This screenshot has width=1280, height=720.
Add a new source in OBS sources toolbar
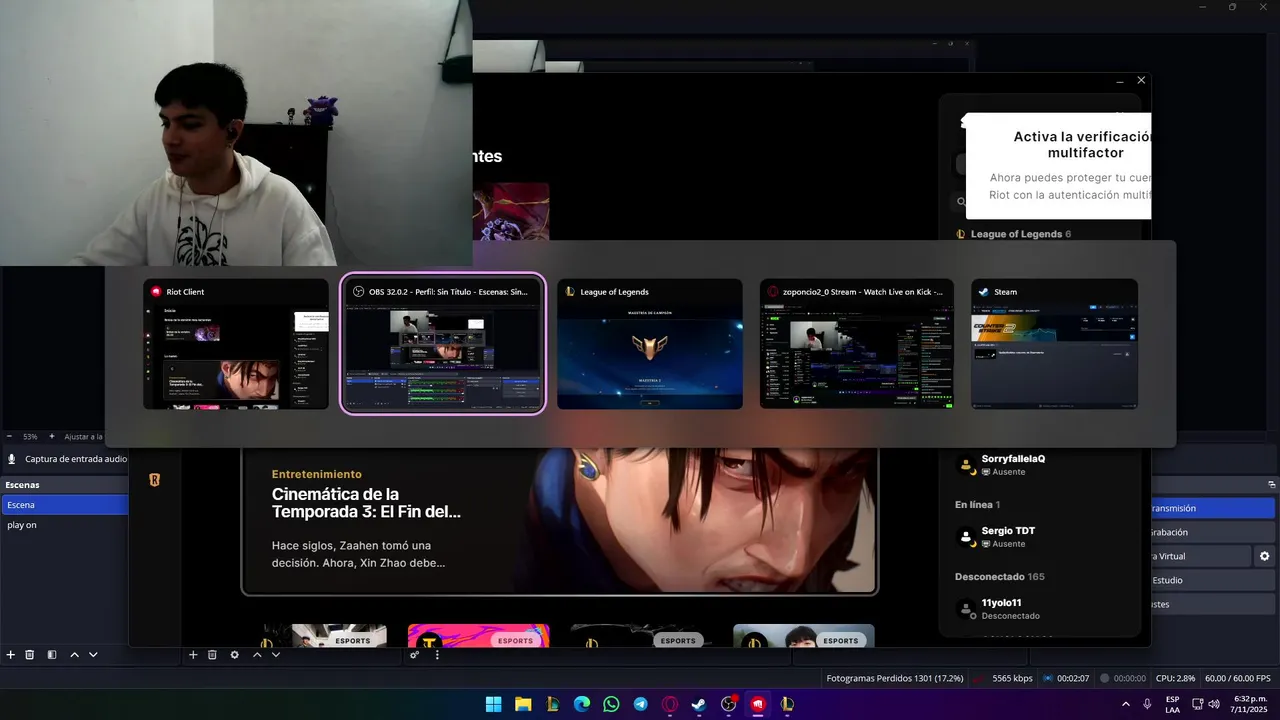coord(193,655)
